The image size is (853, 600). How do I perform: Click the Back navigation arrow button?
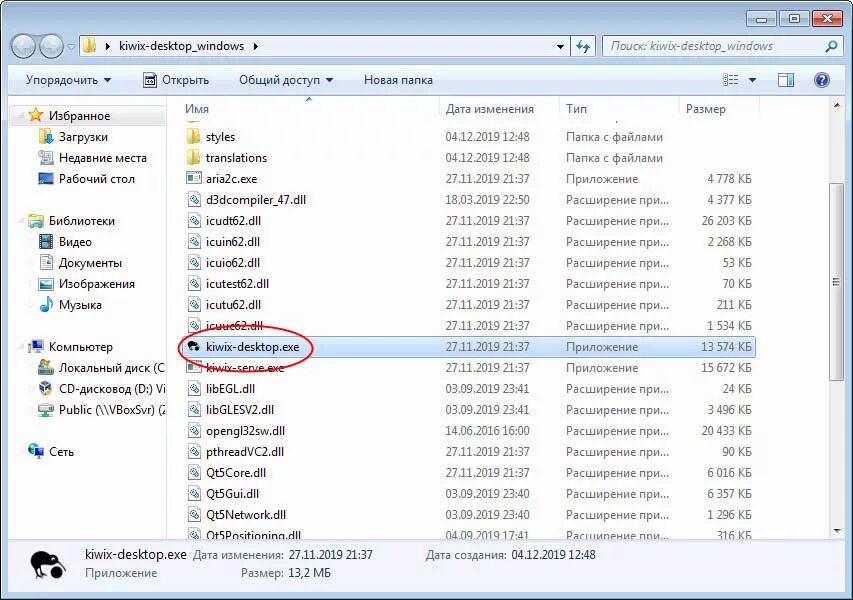(24, 46)
